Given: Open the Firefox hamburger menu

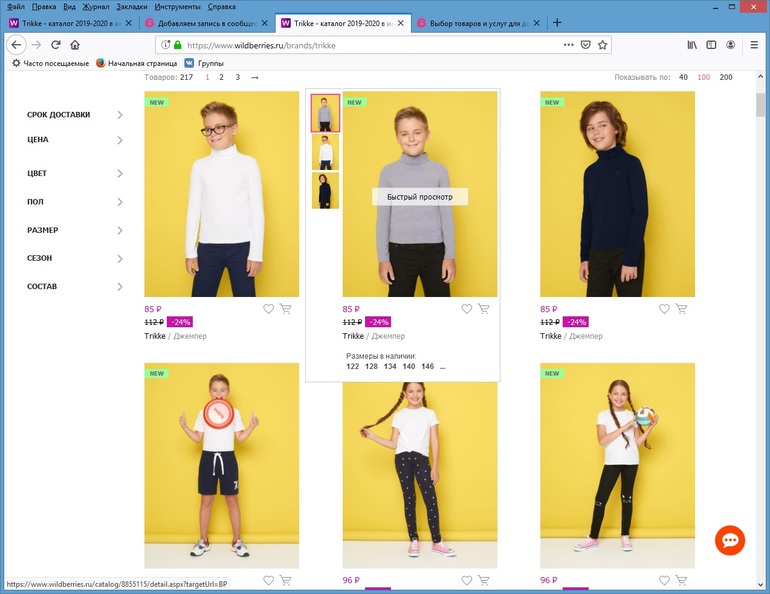Looking at the screenshot, I should tap(754, 45).
